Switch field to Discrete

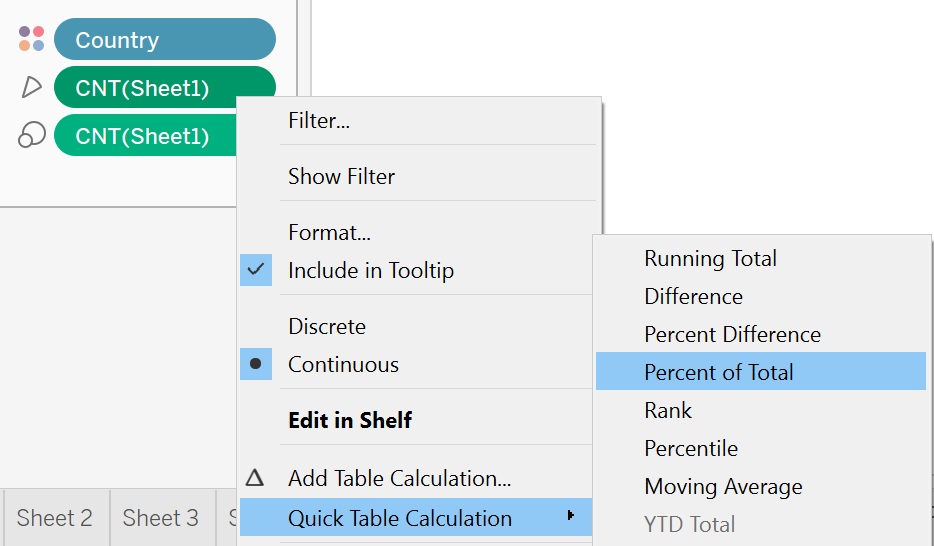click(x=327, y=326)
